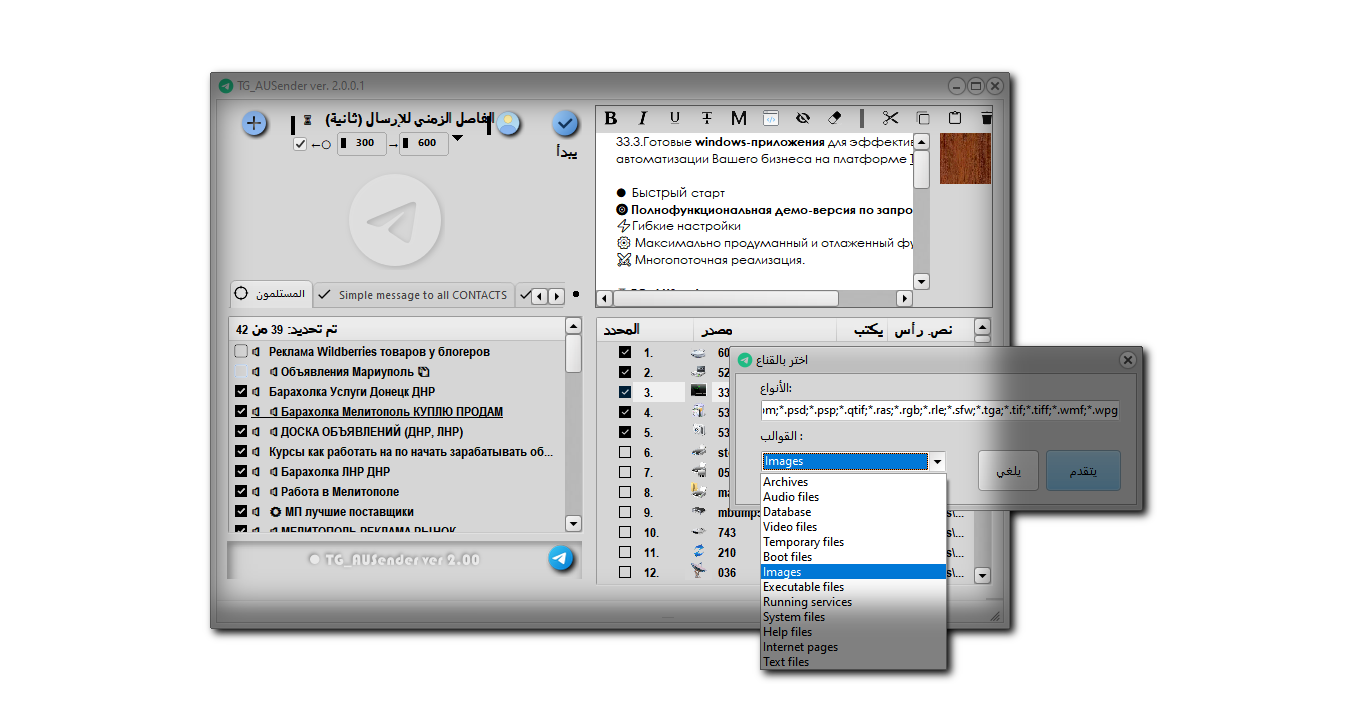Screen dimensions: 1366x708
Task: Click the يبدأ start label
Action: pos(565,151)
